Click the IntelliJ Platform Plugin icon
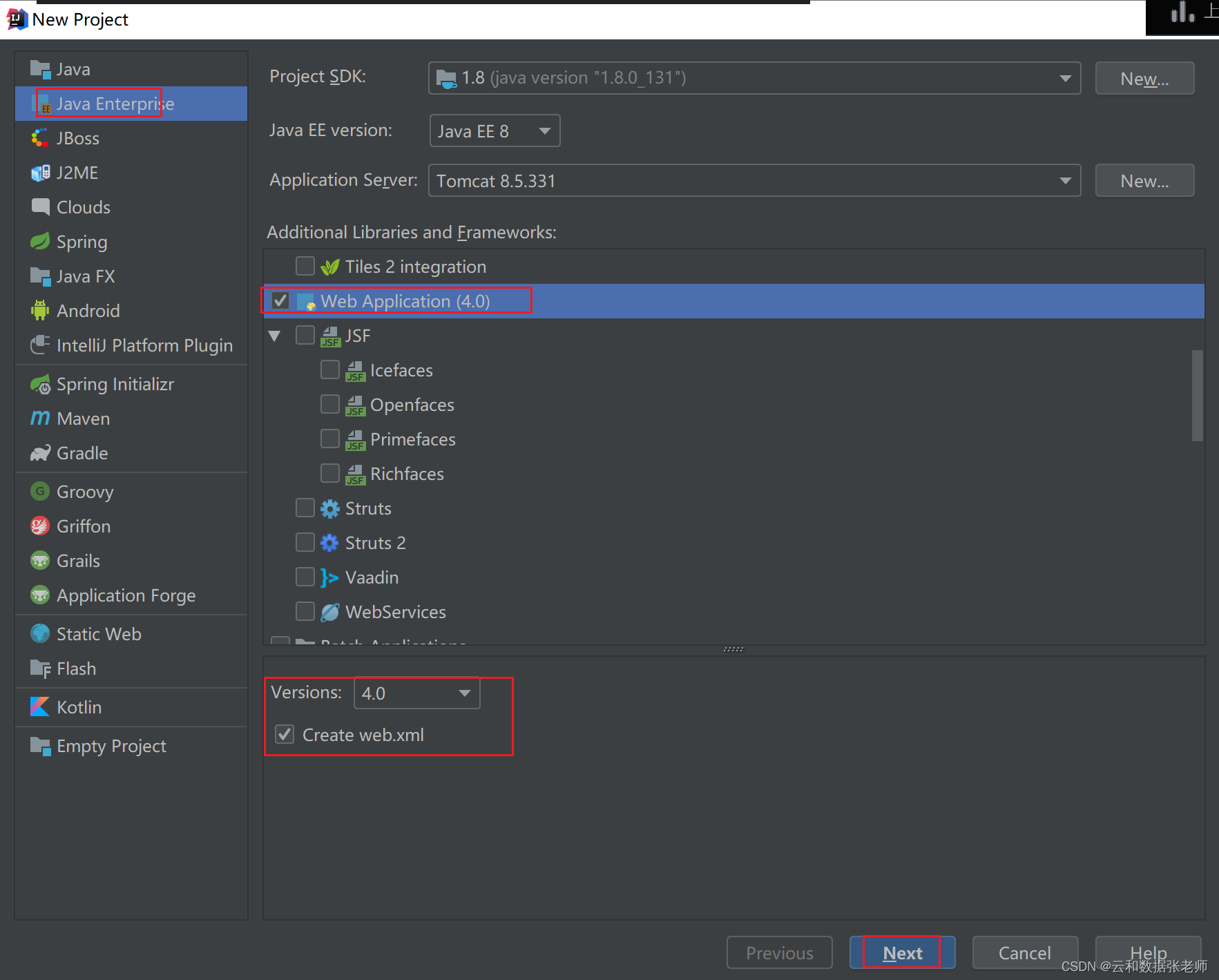This screenshot has width=1219, height=980. (x=40, y=345)
